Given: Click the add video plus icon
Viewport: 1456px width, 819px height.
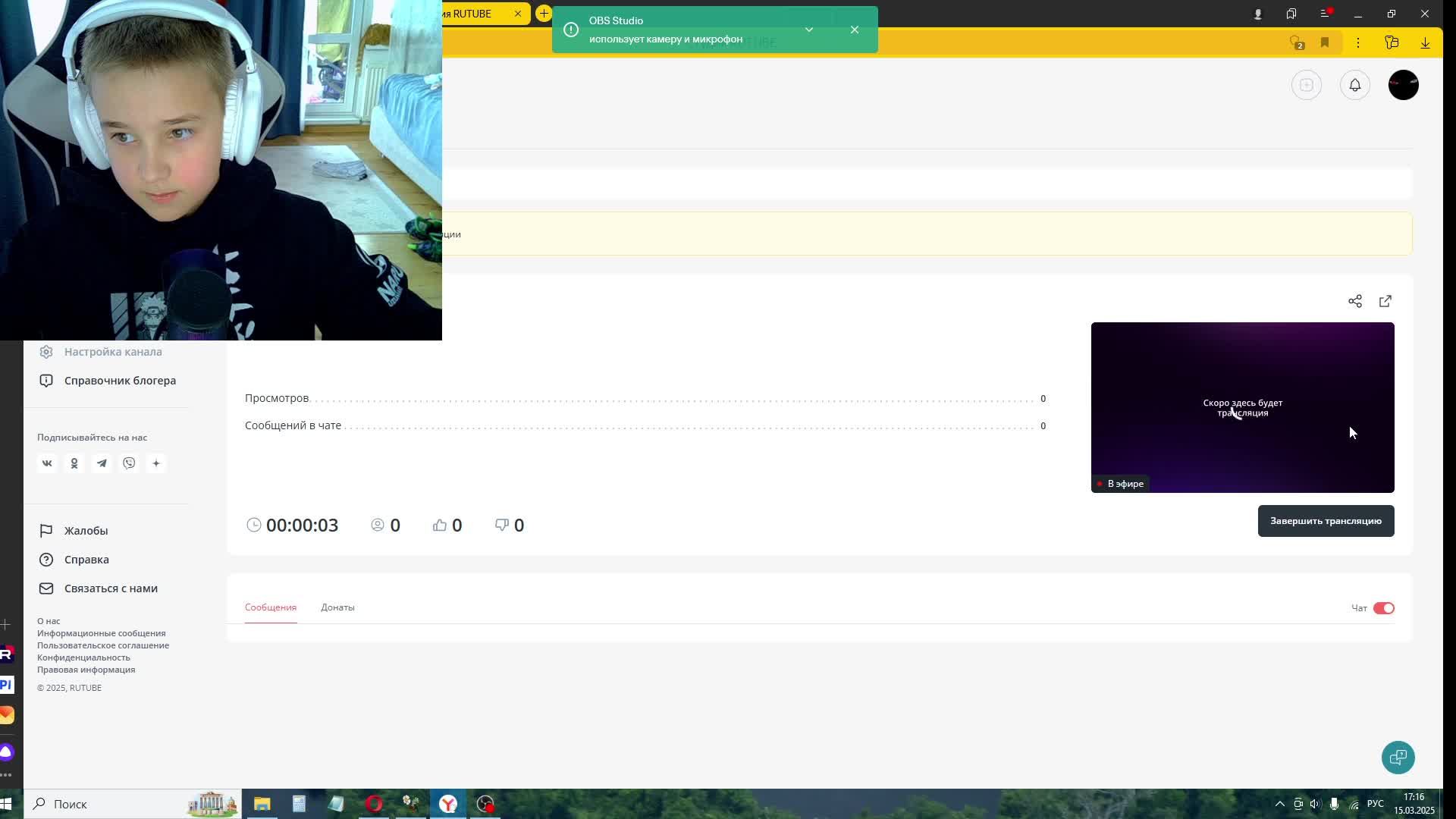Looking at the screenshot, I should [1307, 85].
